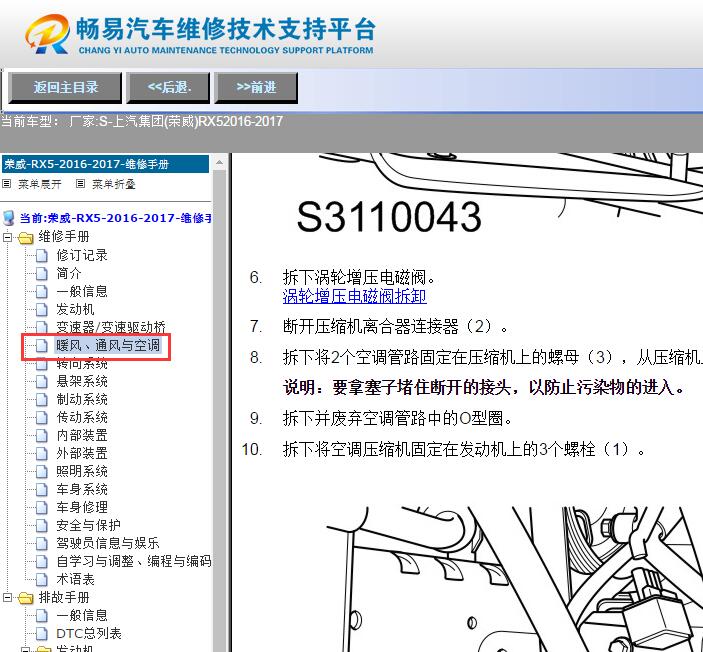Open 发动机 under 维修手册
Screen dimensions: 703x652
pos(75,309)
